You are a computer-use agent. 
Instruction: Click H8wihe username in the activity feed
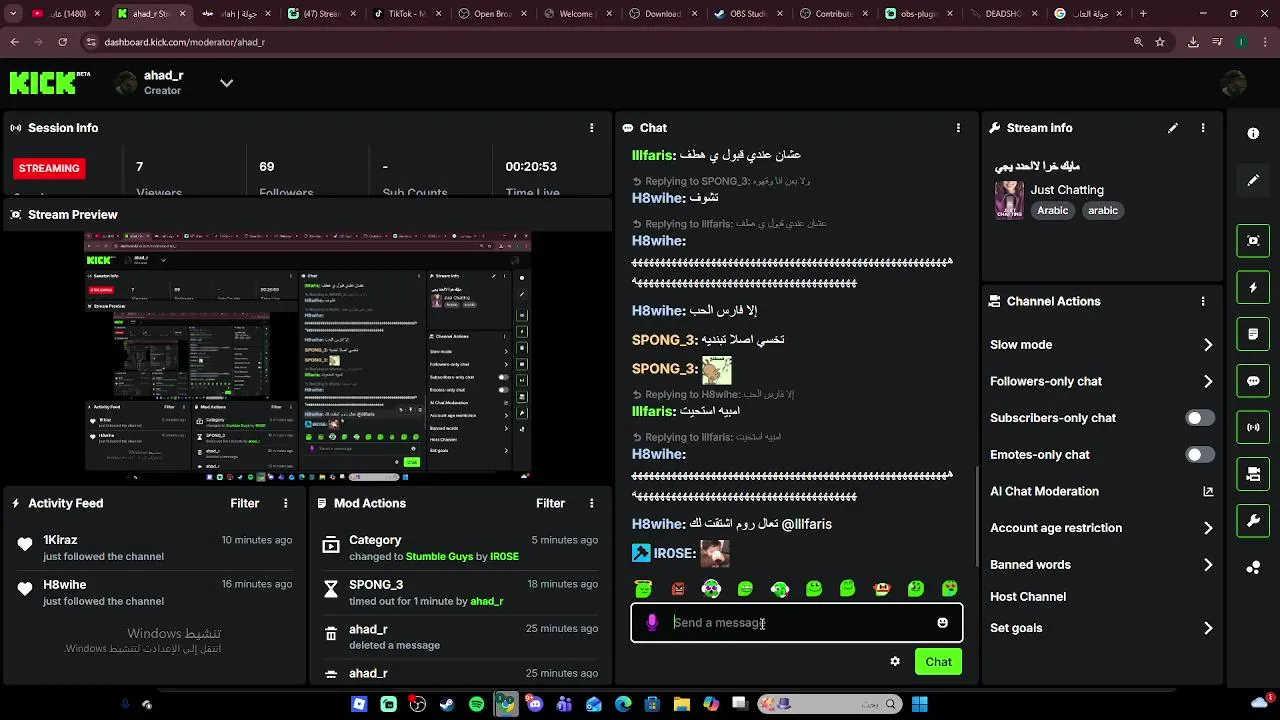pos(65,585)
